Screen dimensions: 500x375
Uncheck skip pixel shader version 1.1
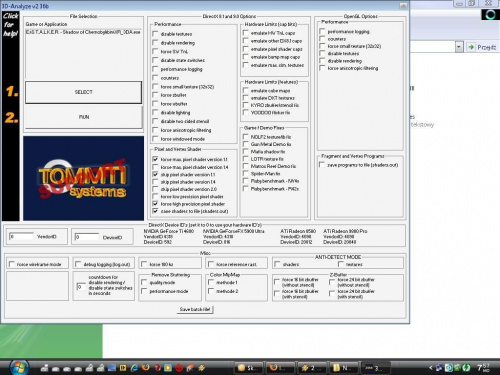155,174
